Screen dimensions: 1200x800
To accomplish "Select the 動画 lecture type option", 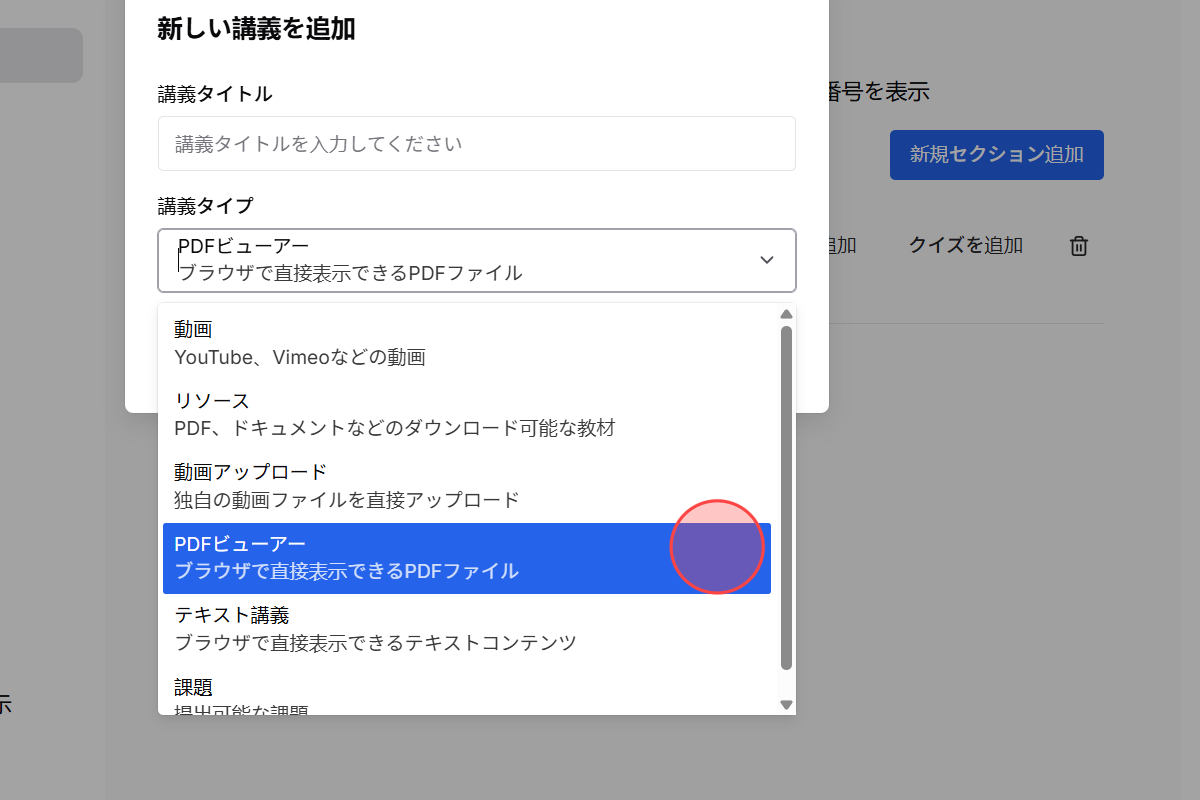I will [400, 342].
